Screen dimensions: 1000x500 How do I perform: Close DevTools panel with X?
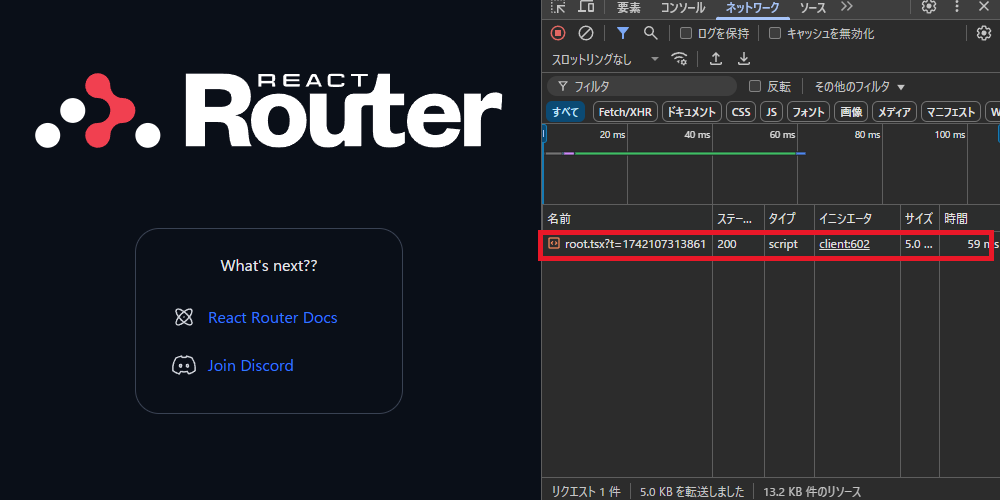(x=984, y=7)
